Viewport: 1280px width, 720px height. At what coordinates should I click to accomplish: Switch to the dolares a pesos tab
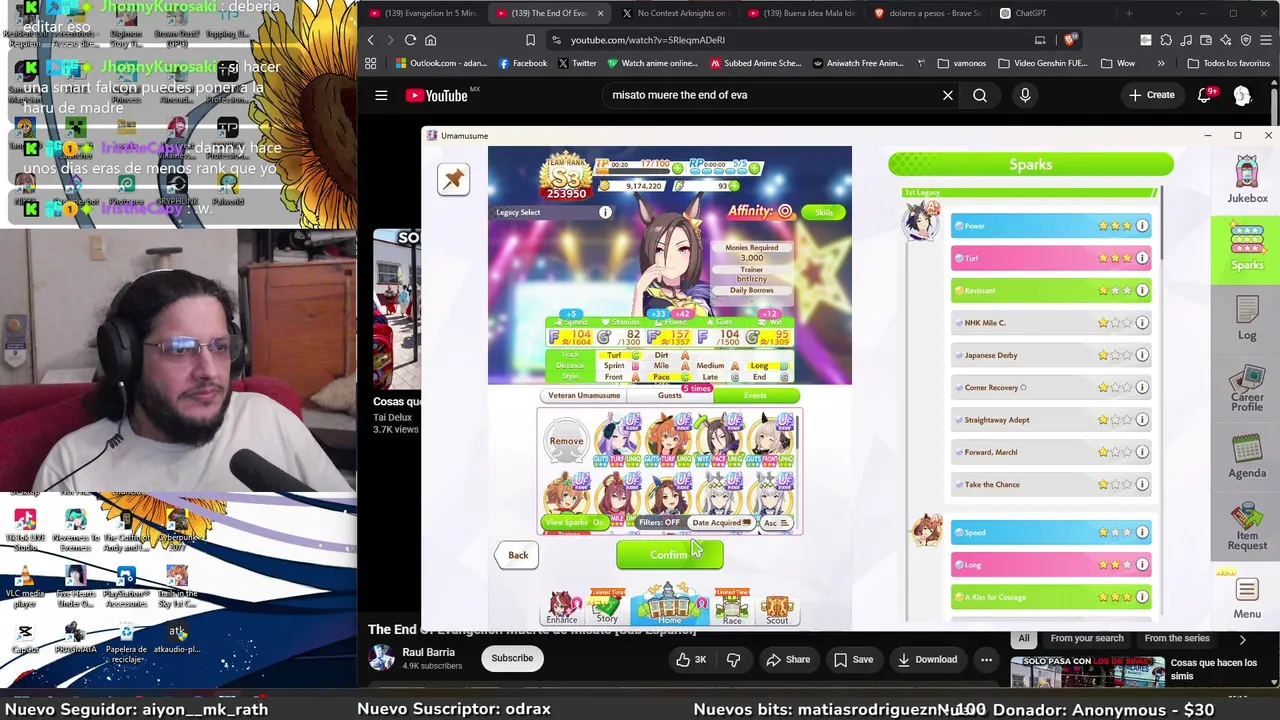point(928,13)
